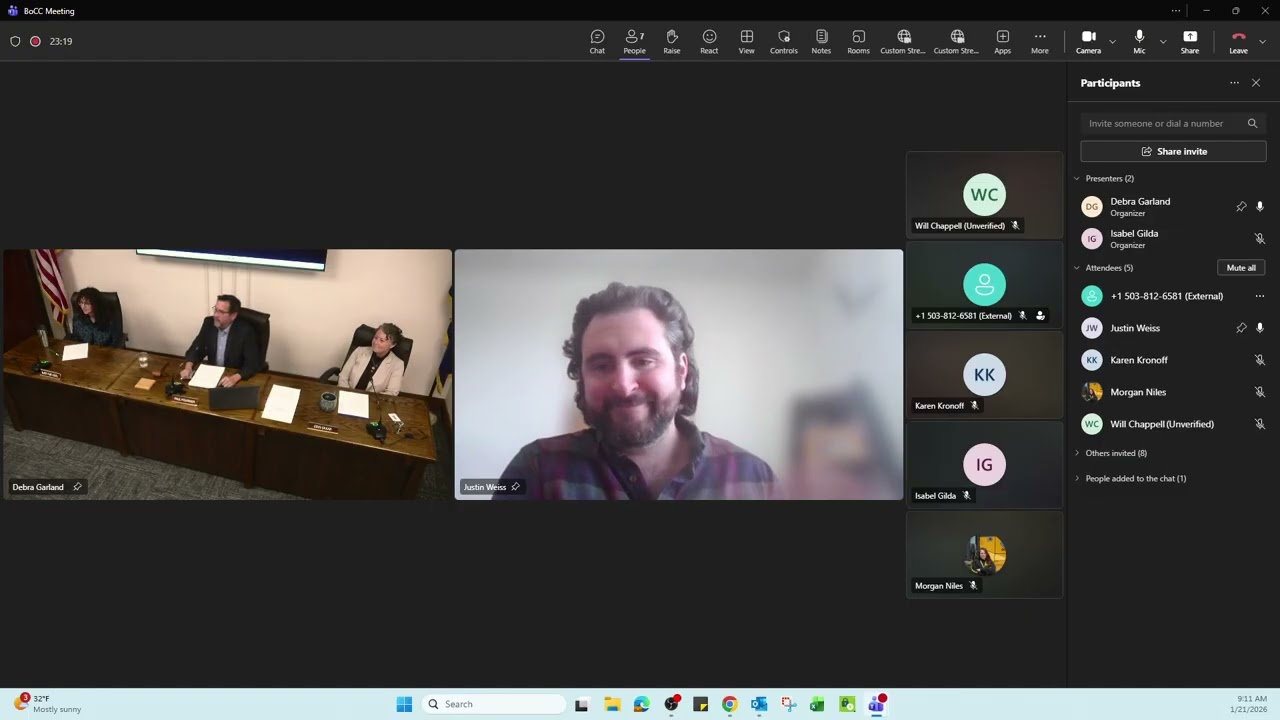Click the +1 503-812-6581 video tile
This screenshot has width=1280, height=720.
985,285
